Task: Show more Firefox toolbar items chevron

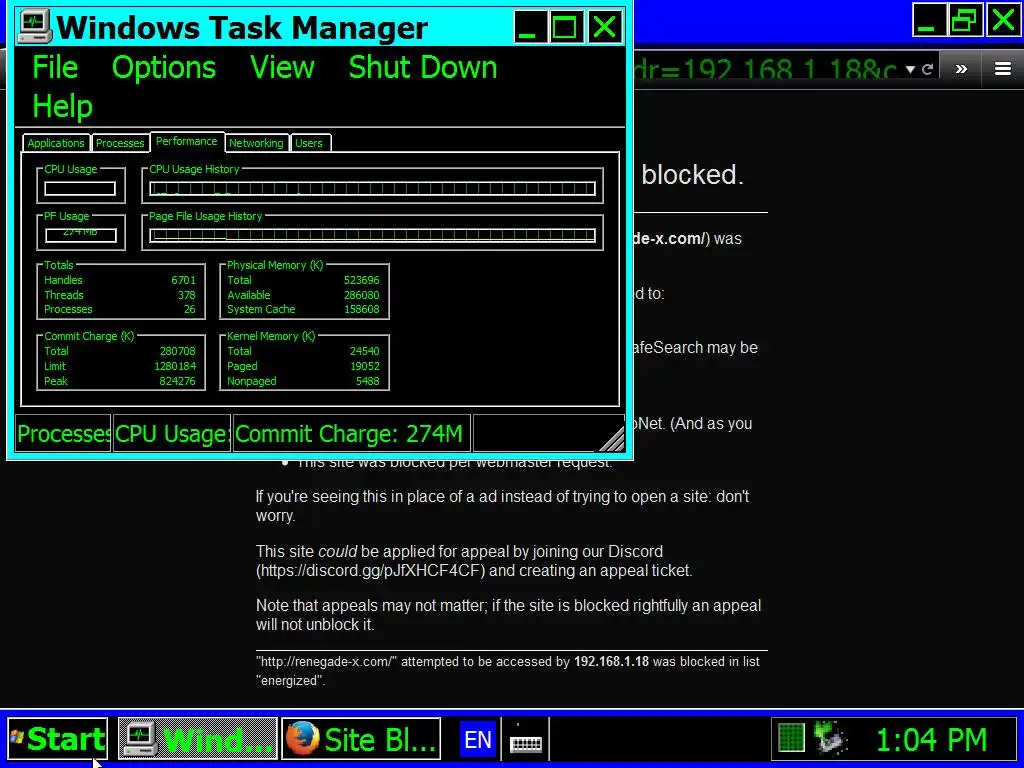Action: click(x=961, y=69)
